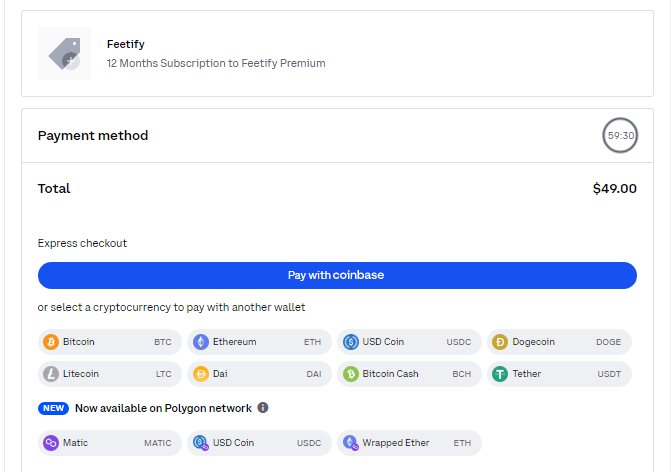This screenshot has height=472, width=671.
Task: Click the blue USD Coin icon
Action: coord(350,342)
